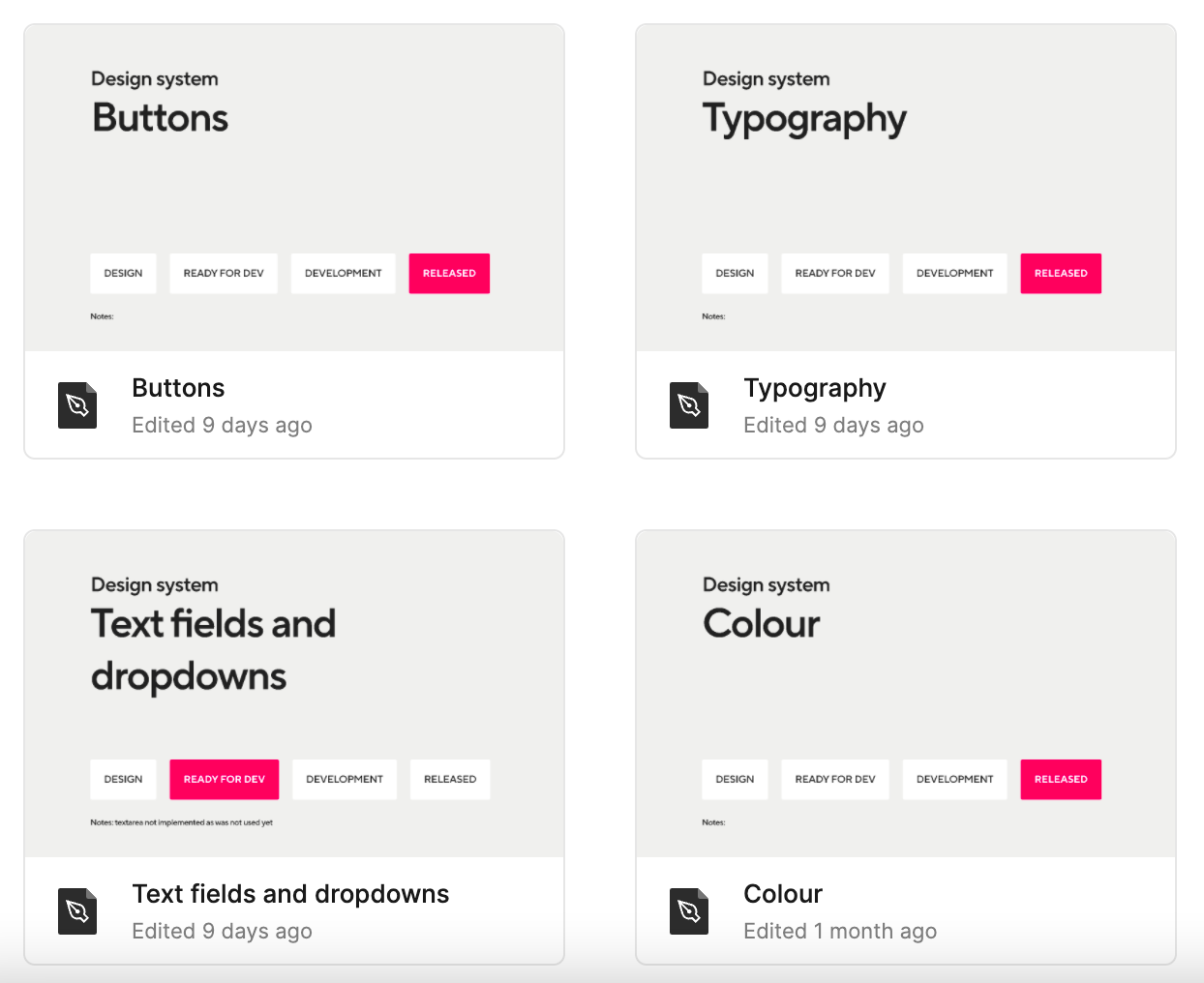Open the Typography design system thumbnail
This screenshot has width=1204, height=983.
906,188
